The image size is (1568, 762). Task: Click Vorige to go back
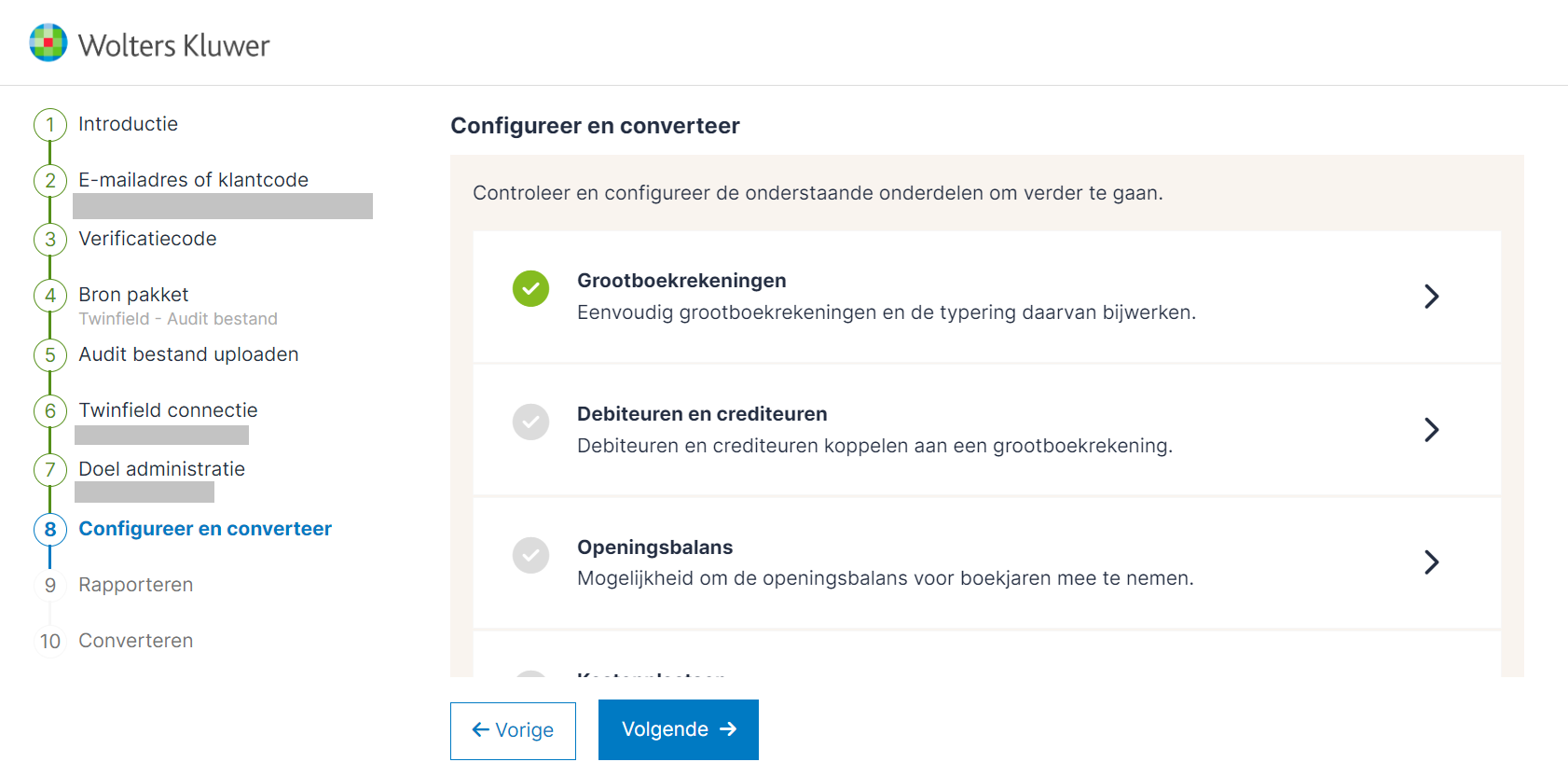[x=513, y=730]
